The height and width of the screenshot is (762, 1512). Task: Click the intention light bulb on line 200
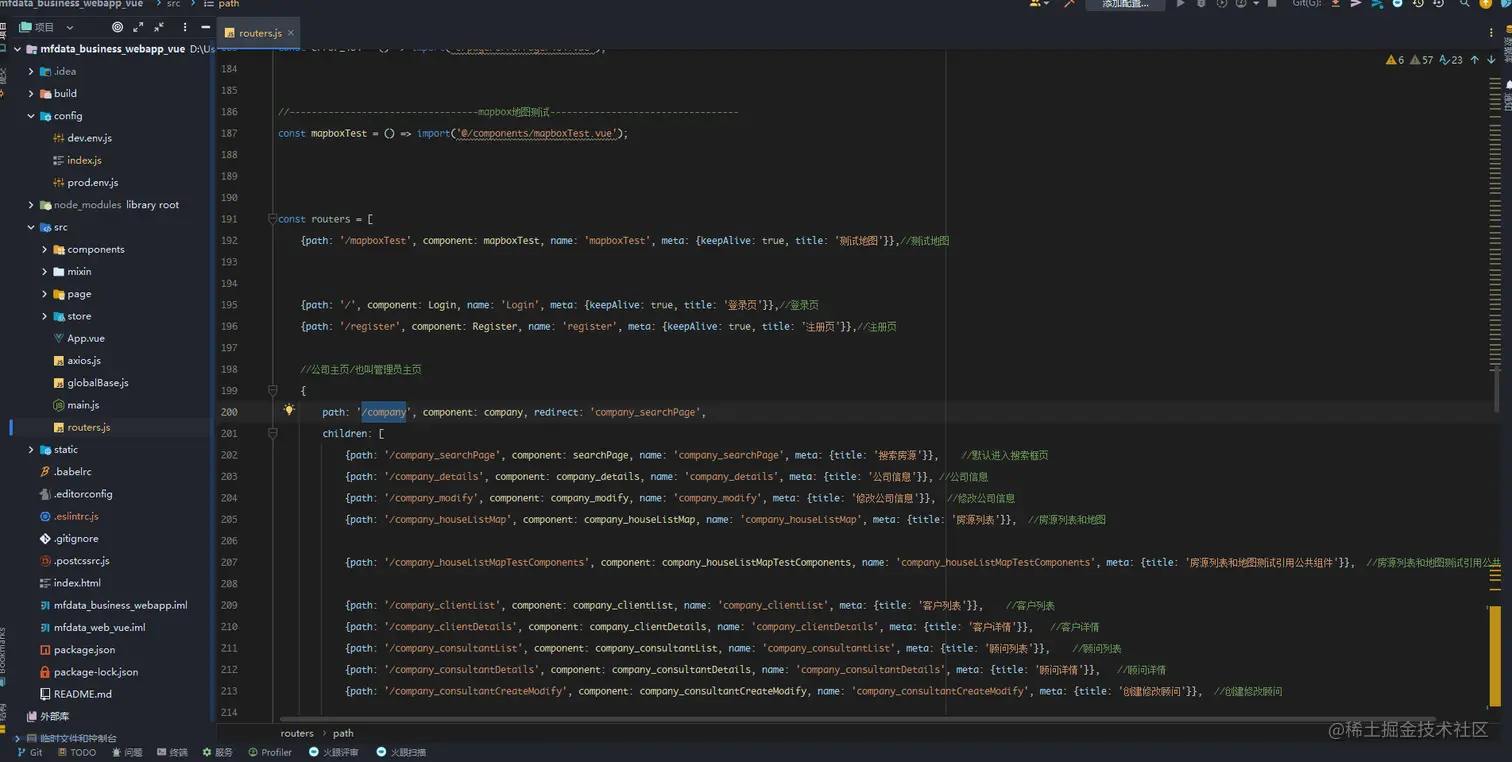click(x=288, y=410)
